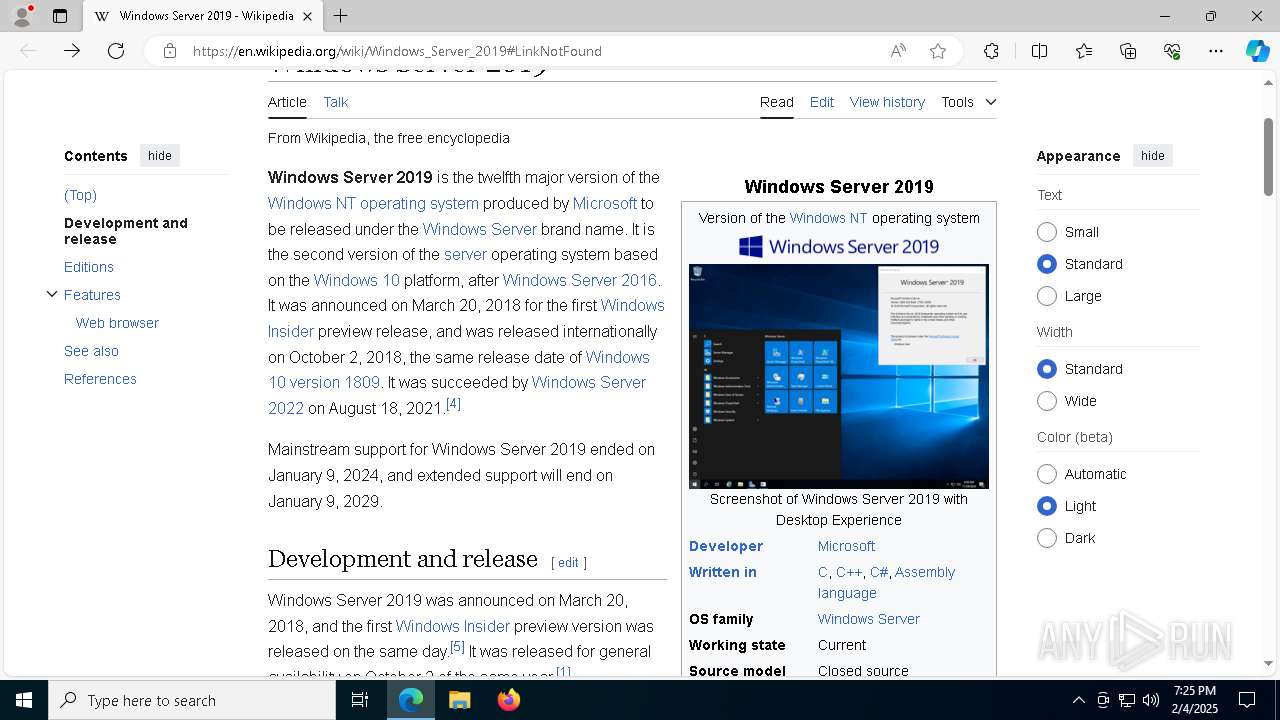Screen dimensions: 1280x720
Task: Launch Firefox from the taskbar
Action: tap(508, 700)
